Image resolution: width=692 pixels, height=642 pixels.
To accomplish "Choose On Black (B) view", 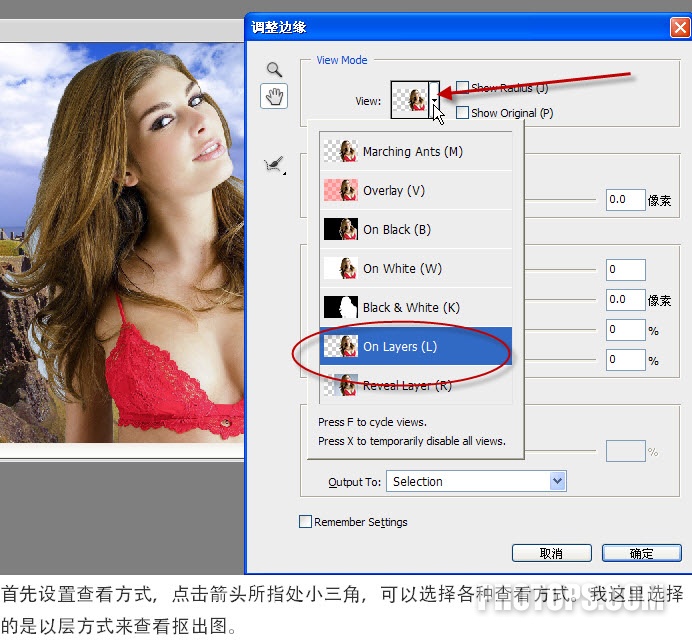I will [x=416, y=229].
